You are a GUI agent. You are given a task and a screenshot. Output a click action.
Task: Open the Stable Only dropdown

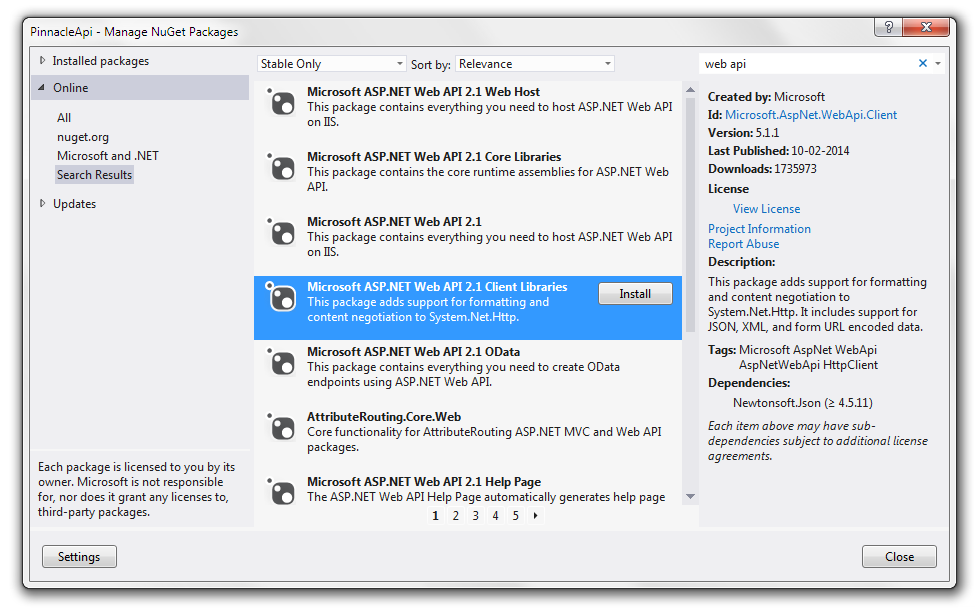point(331,64)
